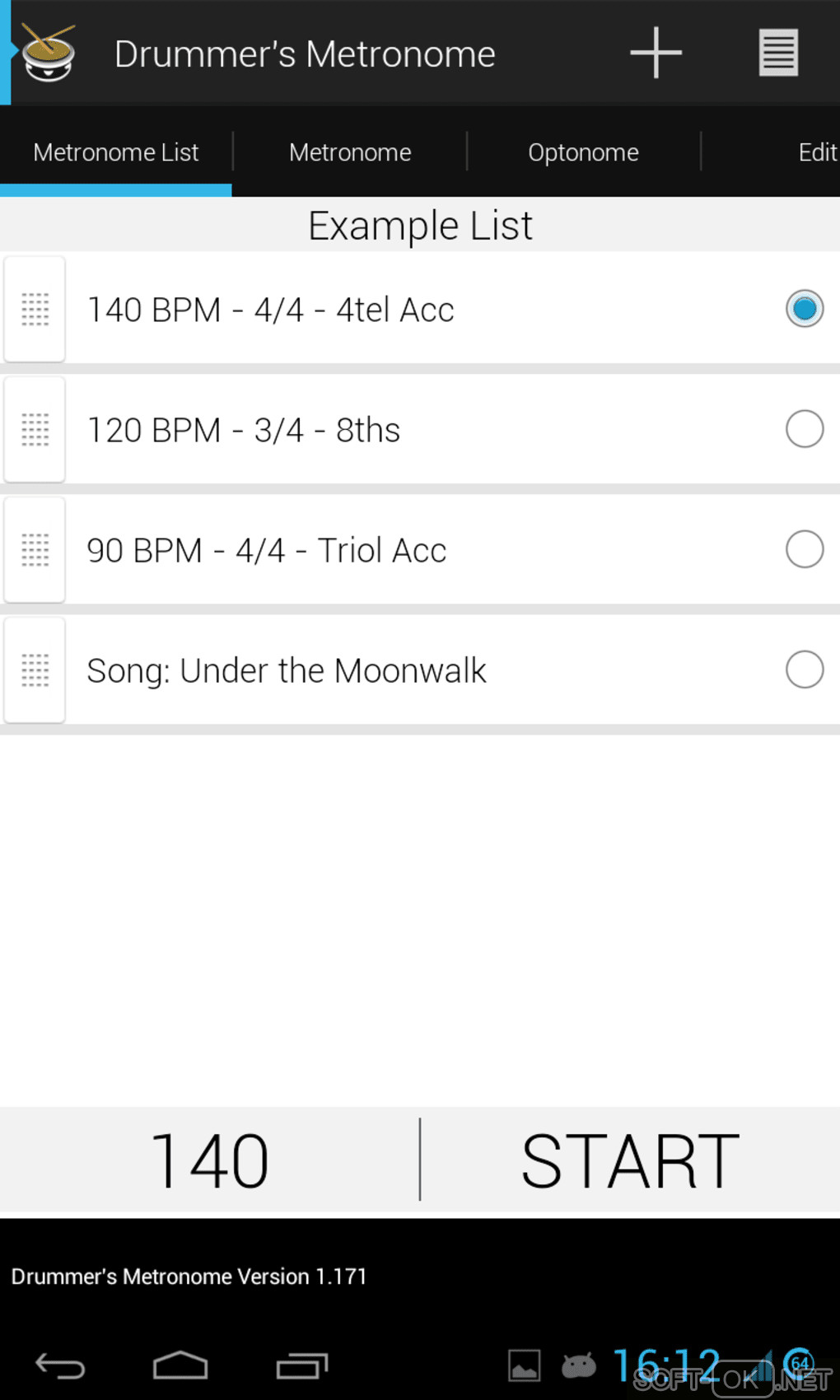Switch to the Metronome tab
The width and height of the screenshot is (840, 1400).
coord(350,152)
